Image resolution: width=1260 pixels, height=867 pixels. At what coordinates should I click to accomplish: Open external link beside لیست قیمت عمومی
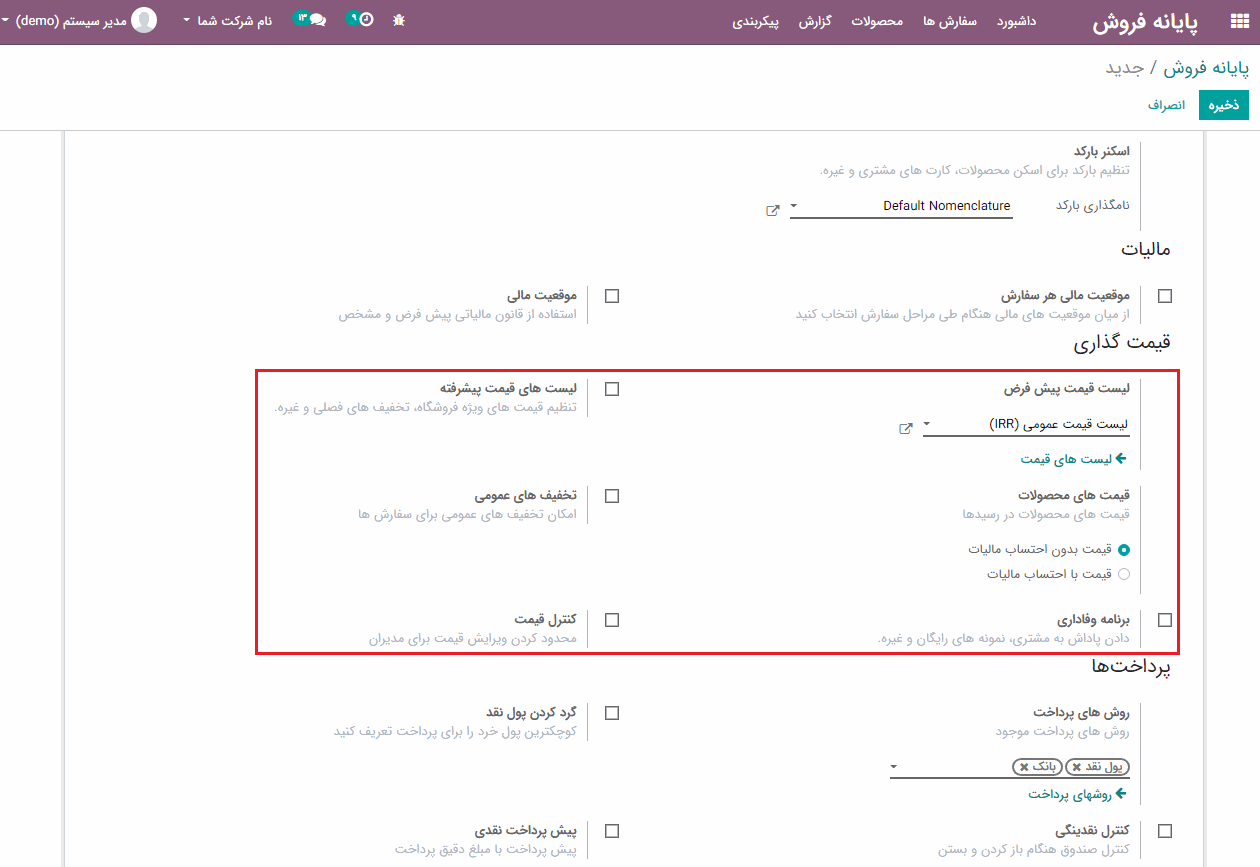(x=906, y=429)
